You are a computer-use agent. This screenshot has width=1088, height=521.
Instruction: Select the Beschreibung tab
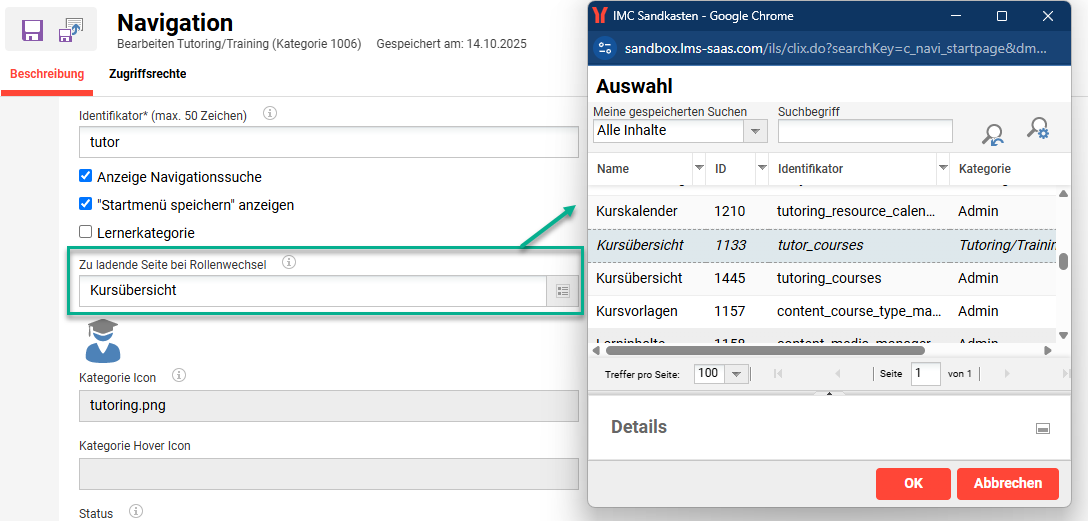tap(47, 74)
